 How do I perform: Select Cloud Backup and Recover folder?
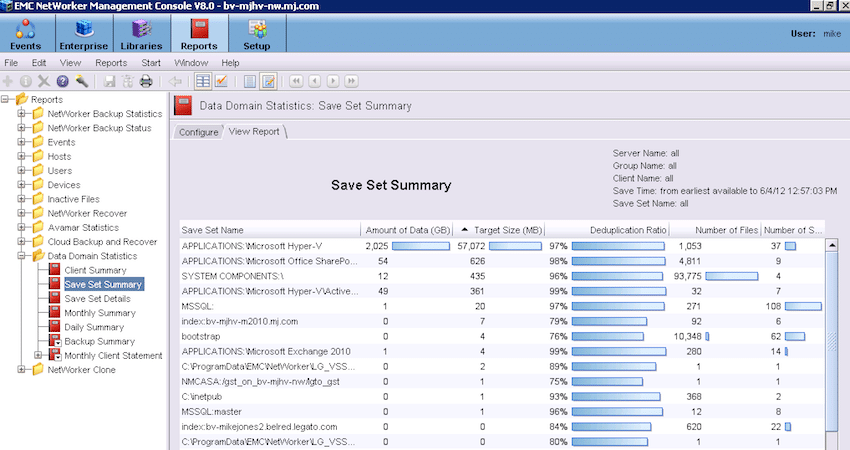[102, 242]
